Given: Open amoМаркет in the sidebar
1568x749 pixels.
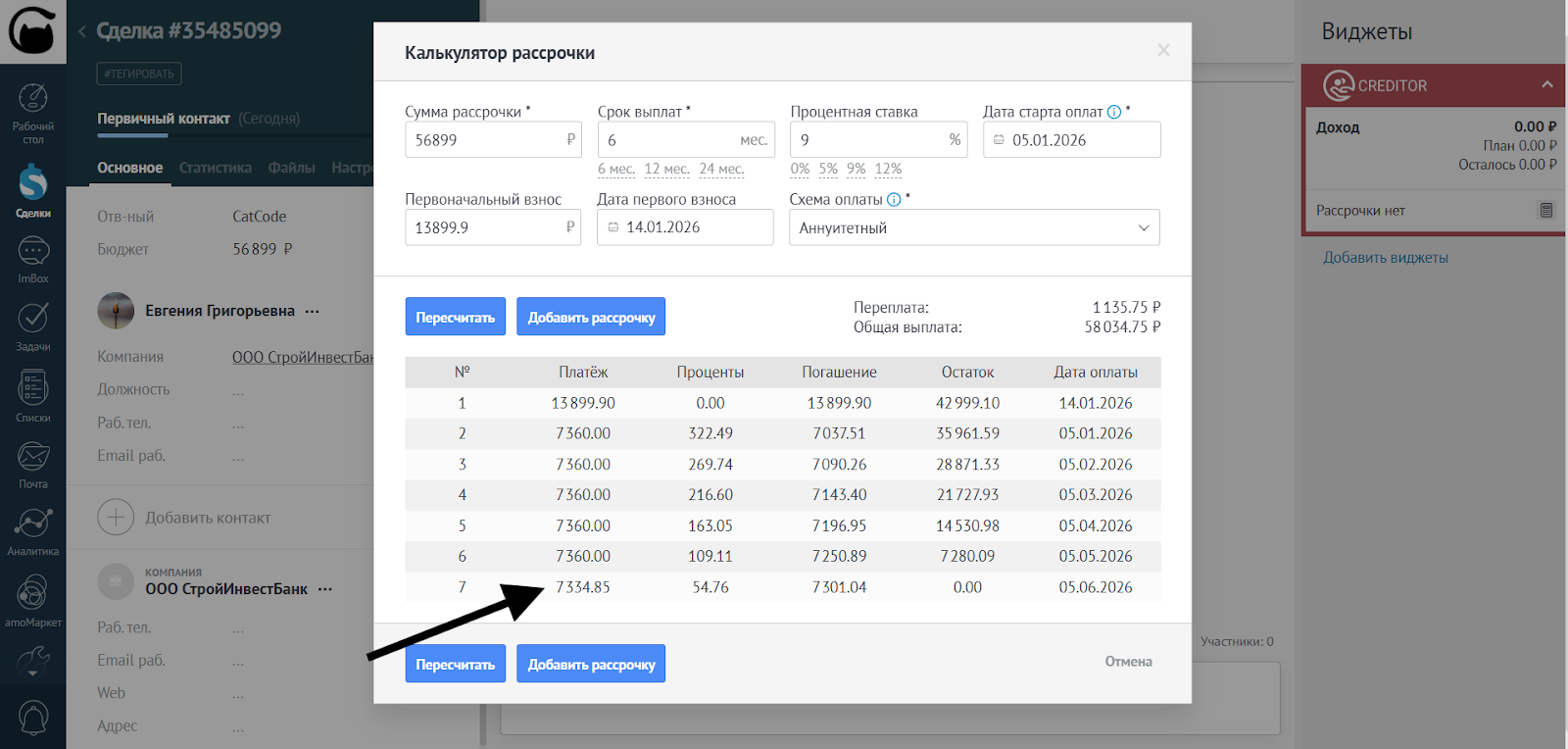Looking at the screenshot, I should tap(32, 600).
